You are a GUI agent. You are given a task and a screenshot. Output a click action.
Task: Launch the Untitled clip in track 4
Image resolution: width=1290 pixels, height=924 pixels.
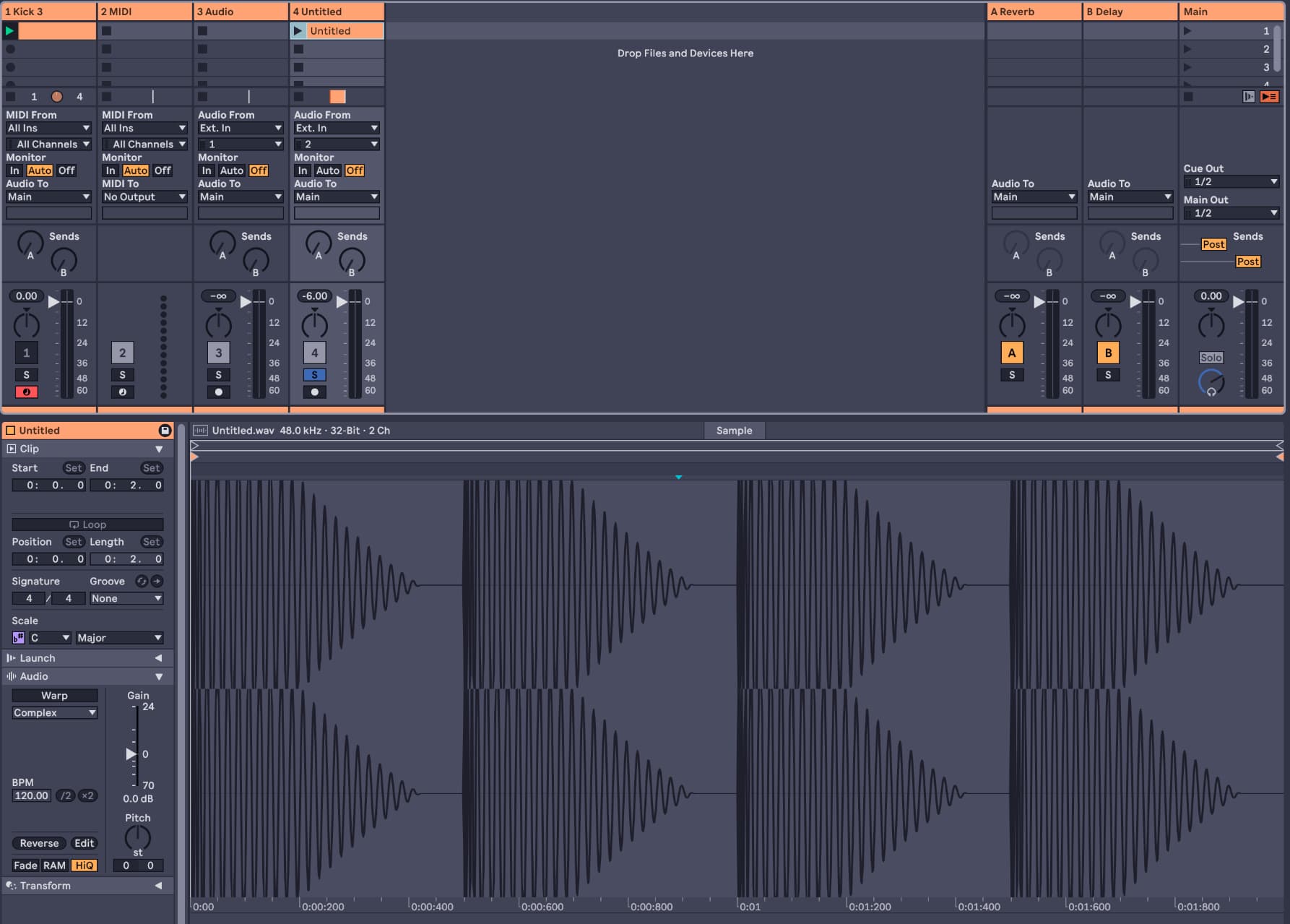pyautogui.click(x=298, y=31)
